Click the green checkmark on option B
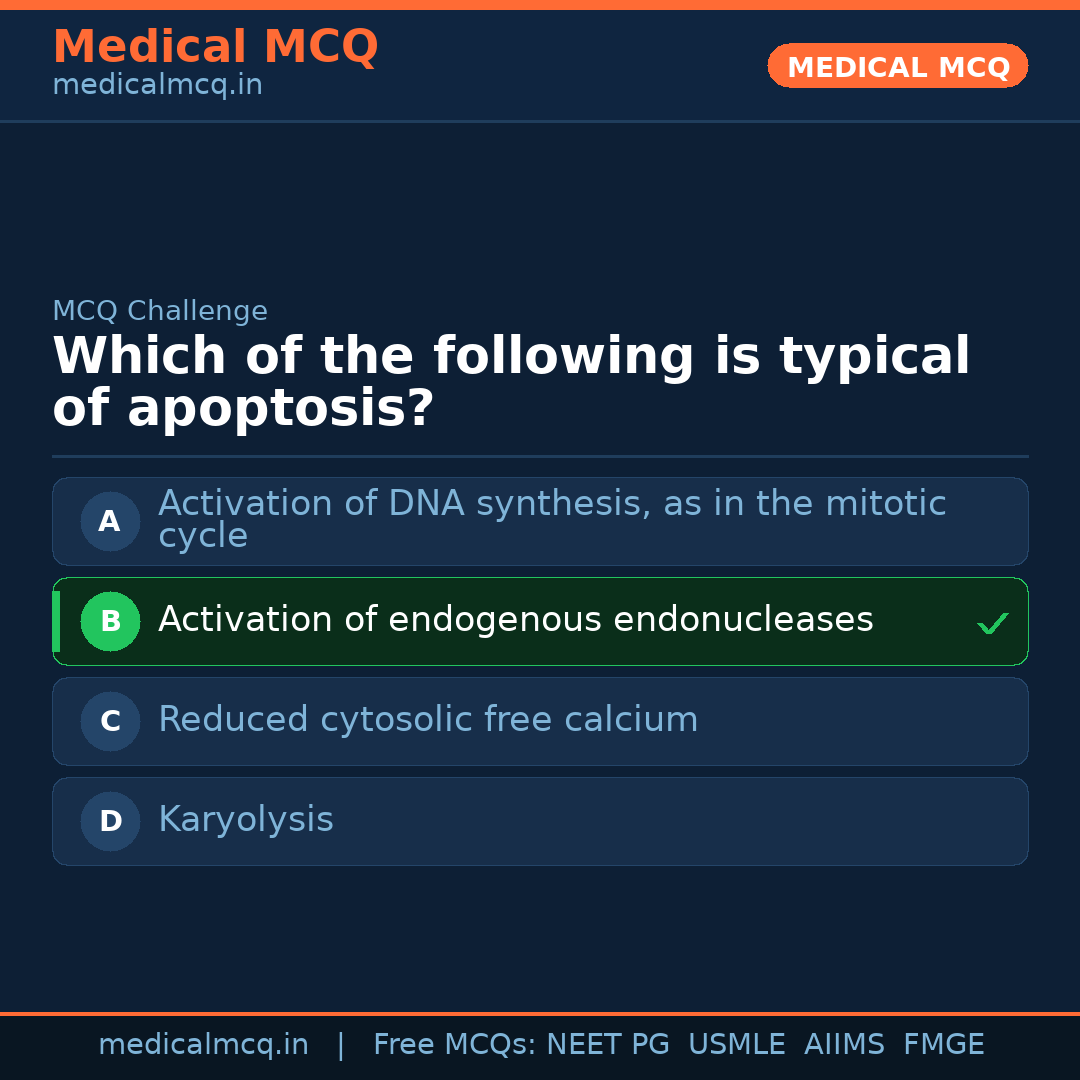Screen dimensions: 1080x1080 tap(992, 624)
